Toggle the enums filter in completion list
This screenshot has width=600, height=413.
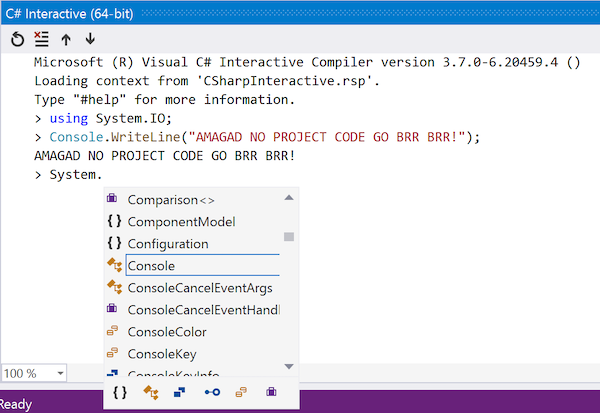(241, 392)
